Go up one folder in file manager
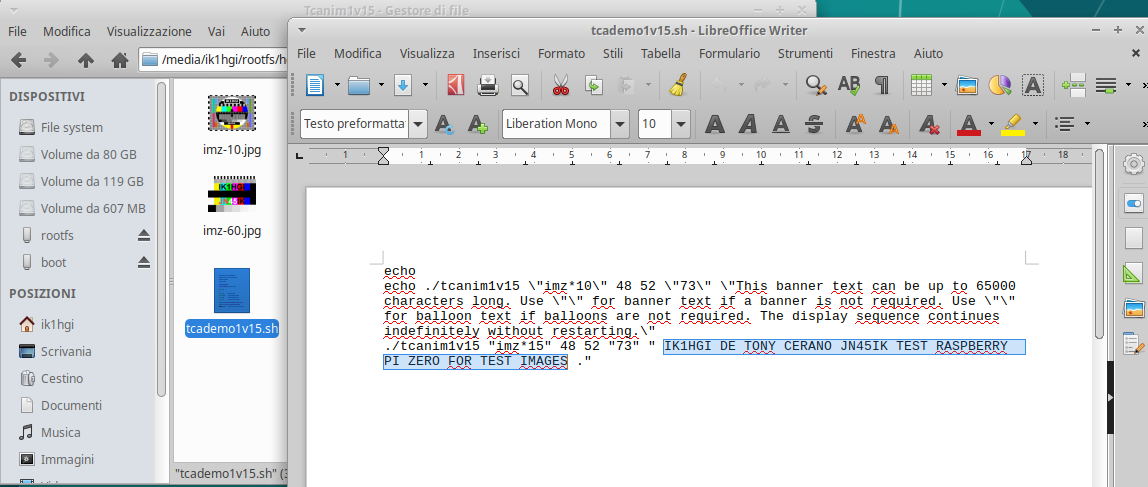This screenshot has height=487, width=1148. (86, 60)
